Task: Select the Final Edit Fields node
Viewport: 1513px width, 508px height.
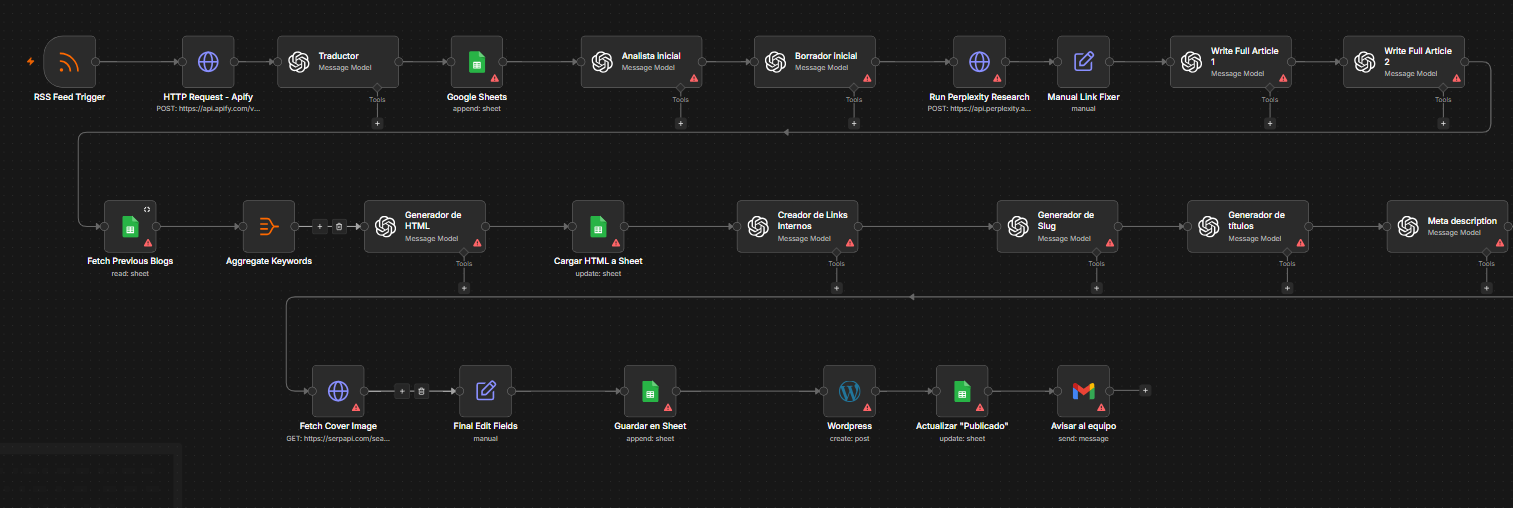Action: click(485, 390)
